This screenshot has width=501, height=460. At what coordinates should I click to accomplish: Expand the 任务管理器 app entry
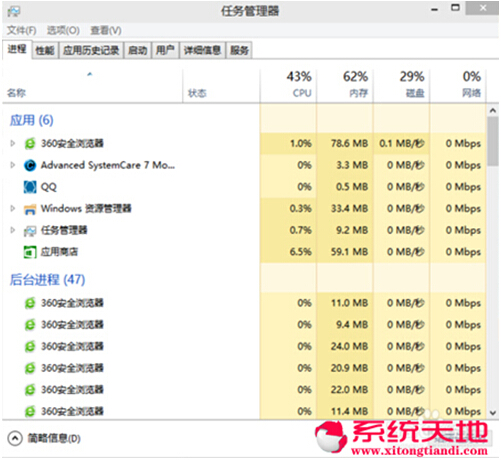(x=13, y=230)
